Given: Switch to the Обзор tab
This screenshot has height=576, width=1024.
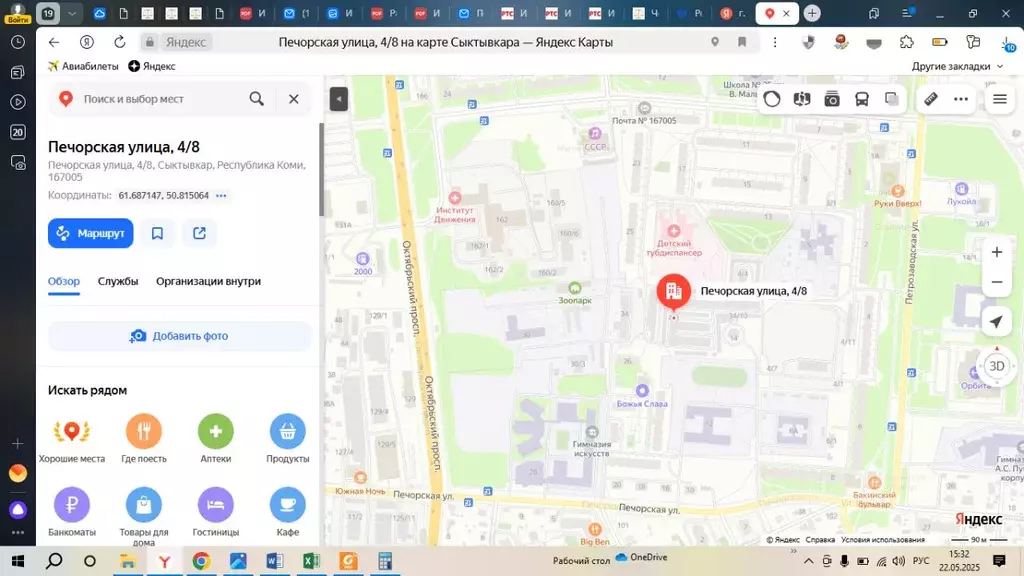Looking at the screenshot, I should click(64, 281).
